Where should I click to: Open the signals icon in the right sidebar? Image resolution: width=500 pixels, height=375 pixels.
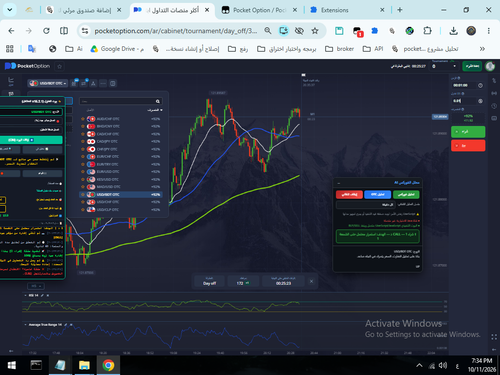click(x=494, y=93)
